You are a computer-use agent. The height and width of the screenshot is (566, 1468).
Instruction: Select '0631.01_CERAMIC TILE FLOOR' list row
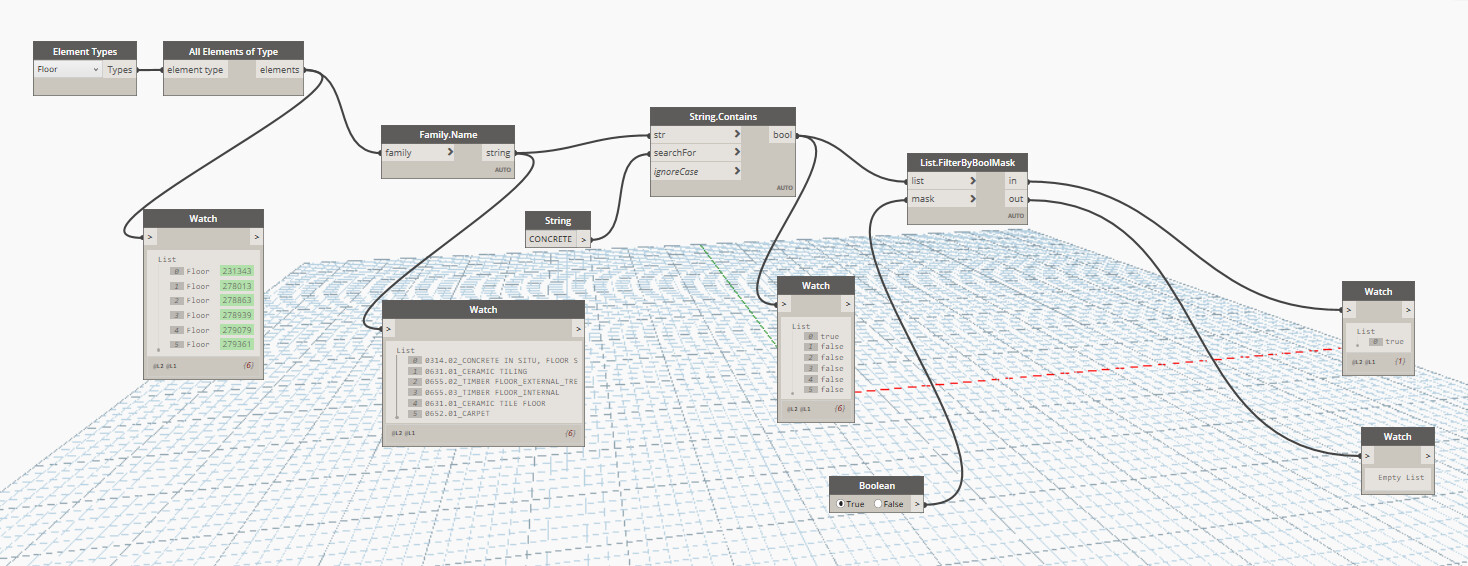click(x=478, y=403)
